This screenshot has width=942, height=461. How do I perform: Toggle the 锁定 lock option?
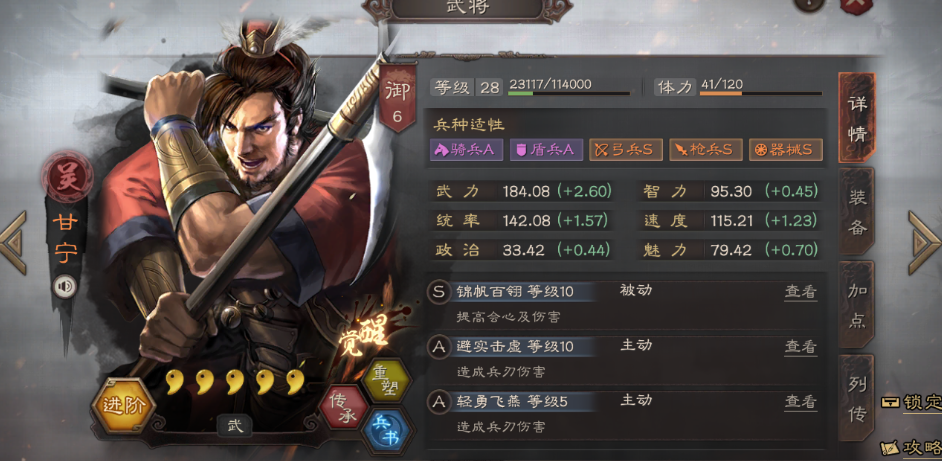tap(911, 403)
